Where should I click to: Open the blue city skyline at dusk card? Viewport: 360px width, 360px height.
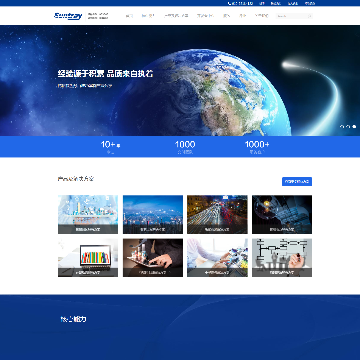153,214
